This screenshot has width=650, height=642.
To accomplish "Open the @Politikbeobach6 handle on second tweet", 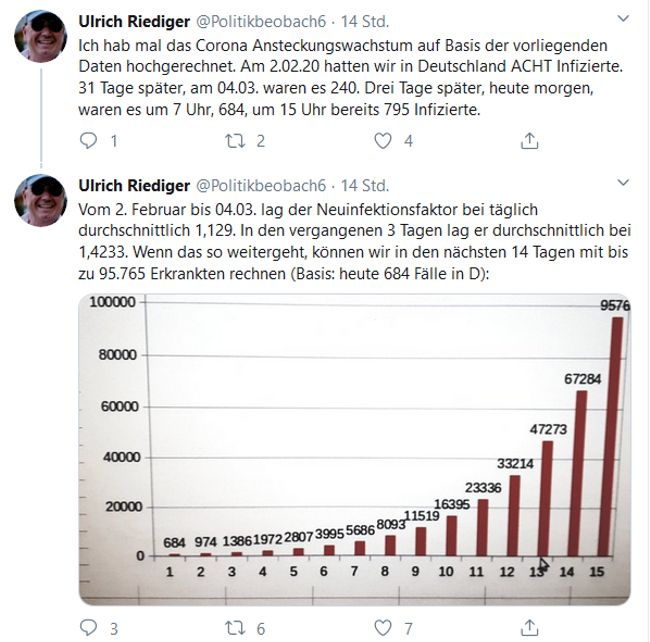I will coord(261,186).
